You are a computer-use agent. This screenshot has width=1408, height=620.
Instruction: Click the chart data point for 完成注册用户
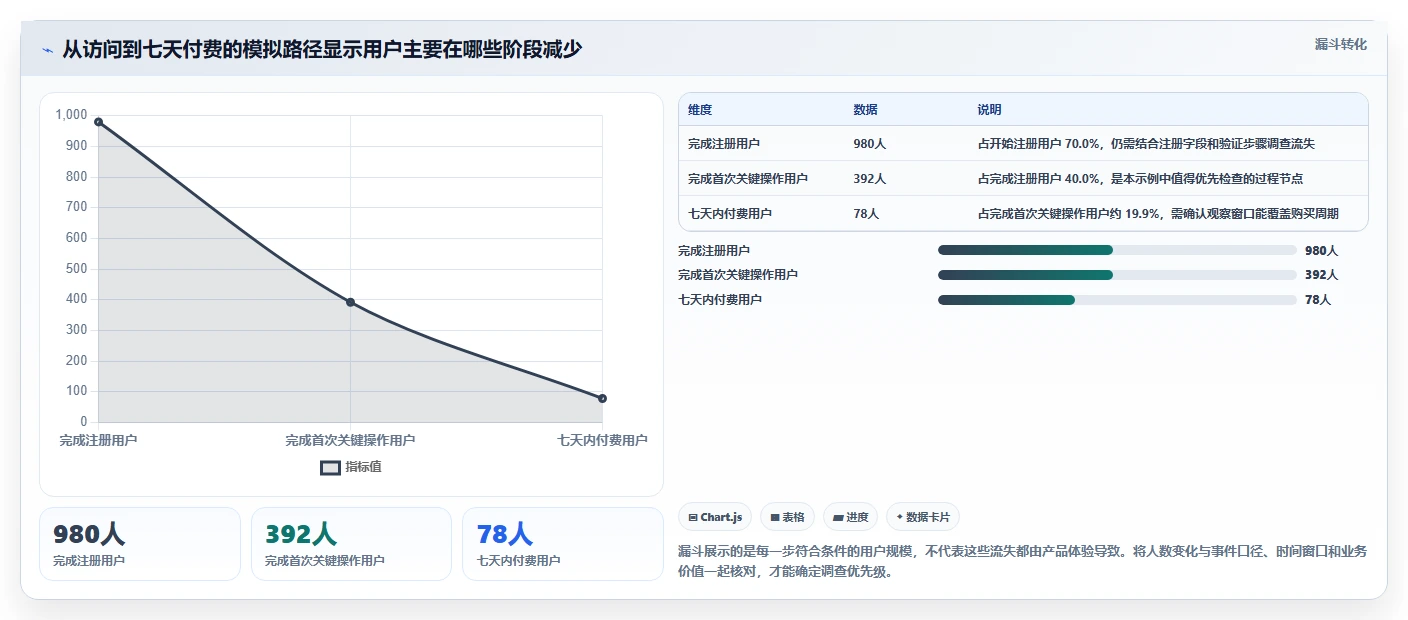(98, 122)
